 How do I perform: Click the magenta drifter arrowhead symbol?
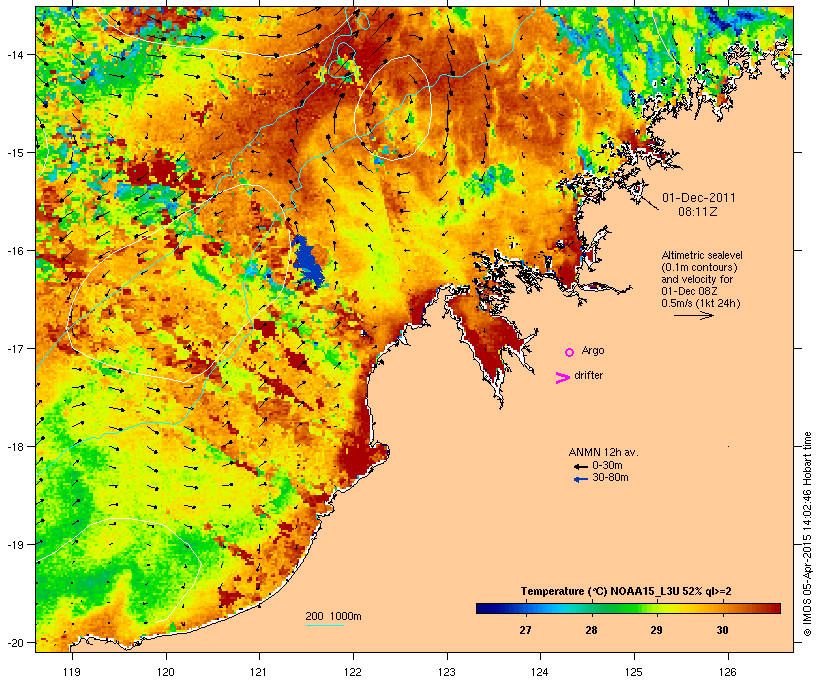[x=562, y=378]
